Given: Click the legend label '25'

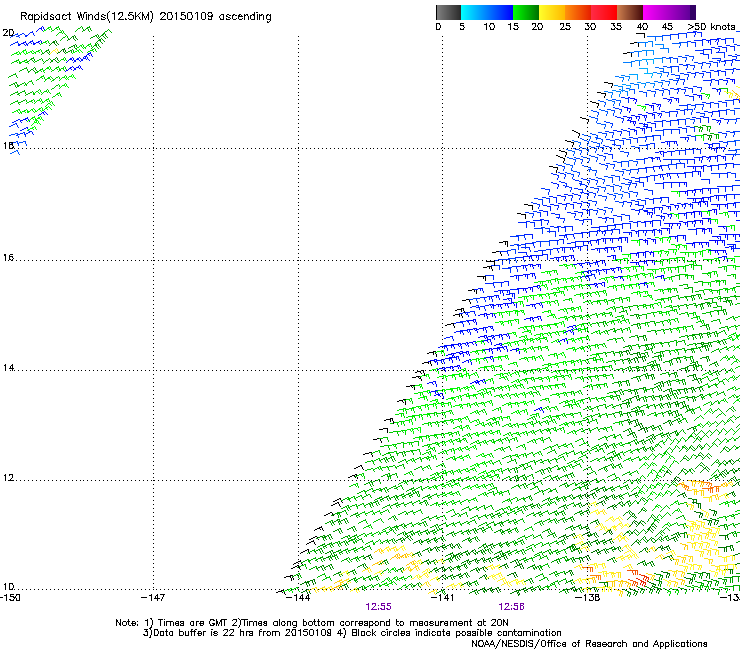Looking at the screenshot, I should 565,27.
